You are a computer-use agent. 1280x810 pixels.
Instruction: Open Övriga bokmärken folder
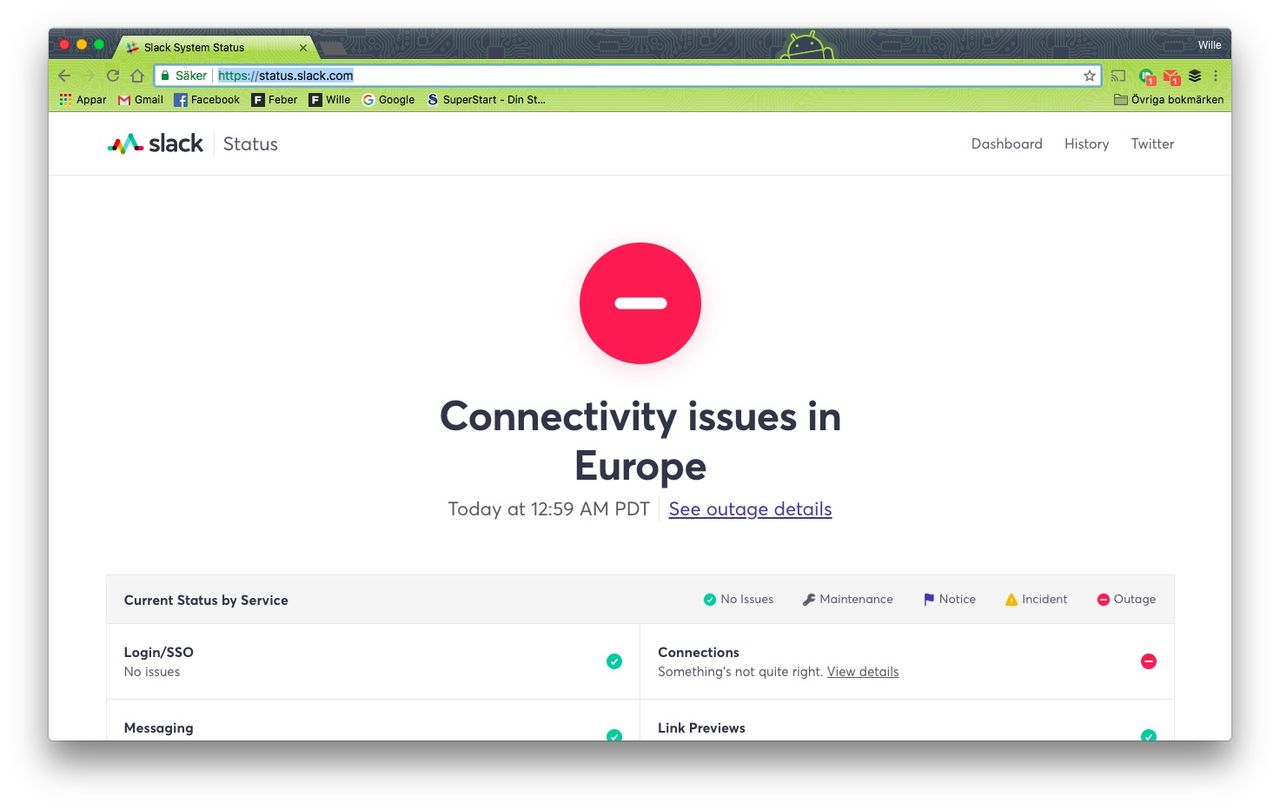(1169, 100)
